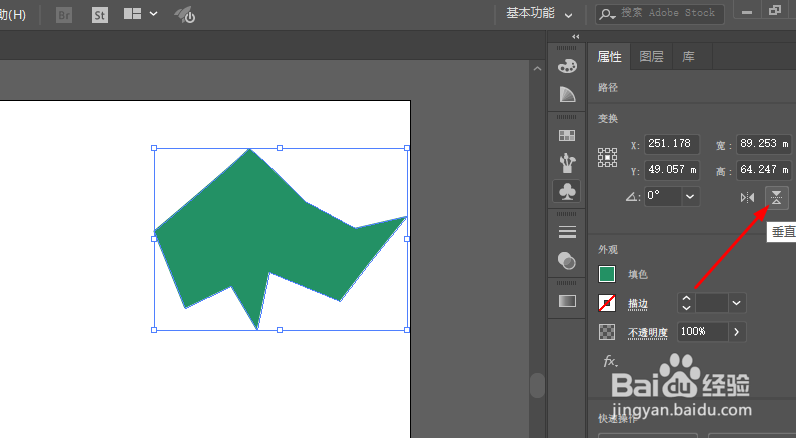The width and height of the screenshot is (796, 438).
Task: Click canvas scroll up arrow
Action: 538,69
